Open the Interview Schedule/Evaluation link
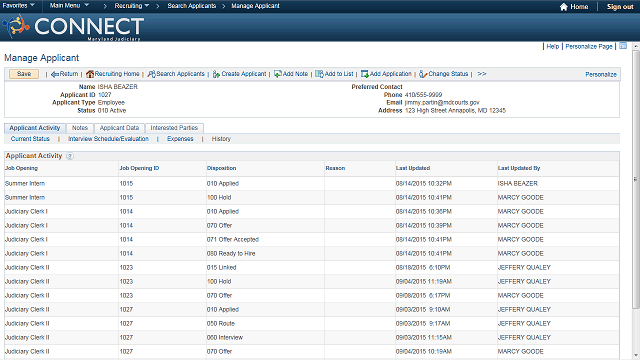 108,139
